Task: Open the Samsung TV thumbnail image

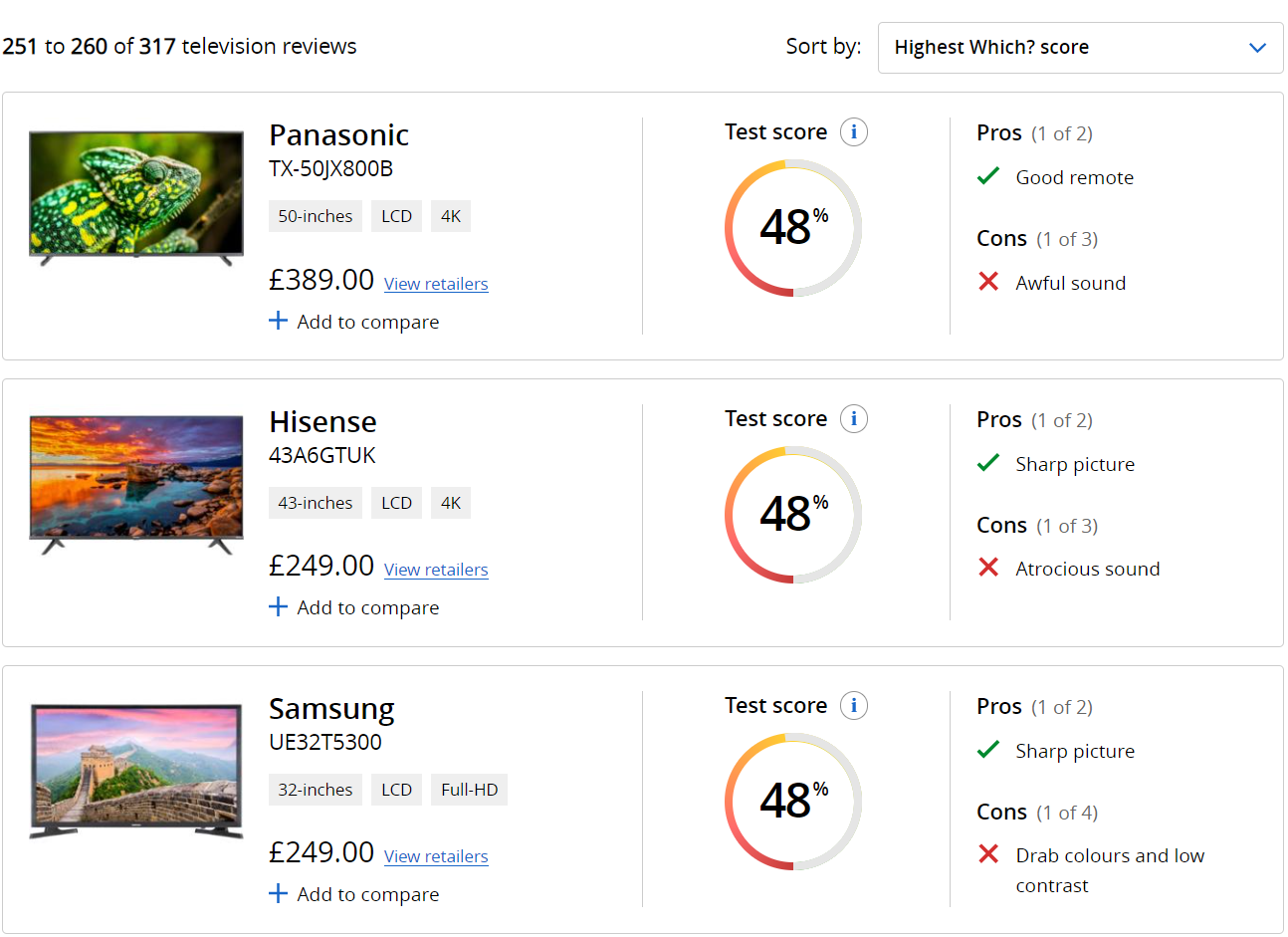Action: coord(136,771)
